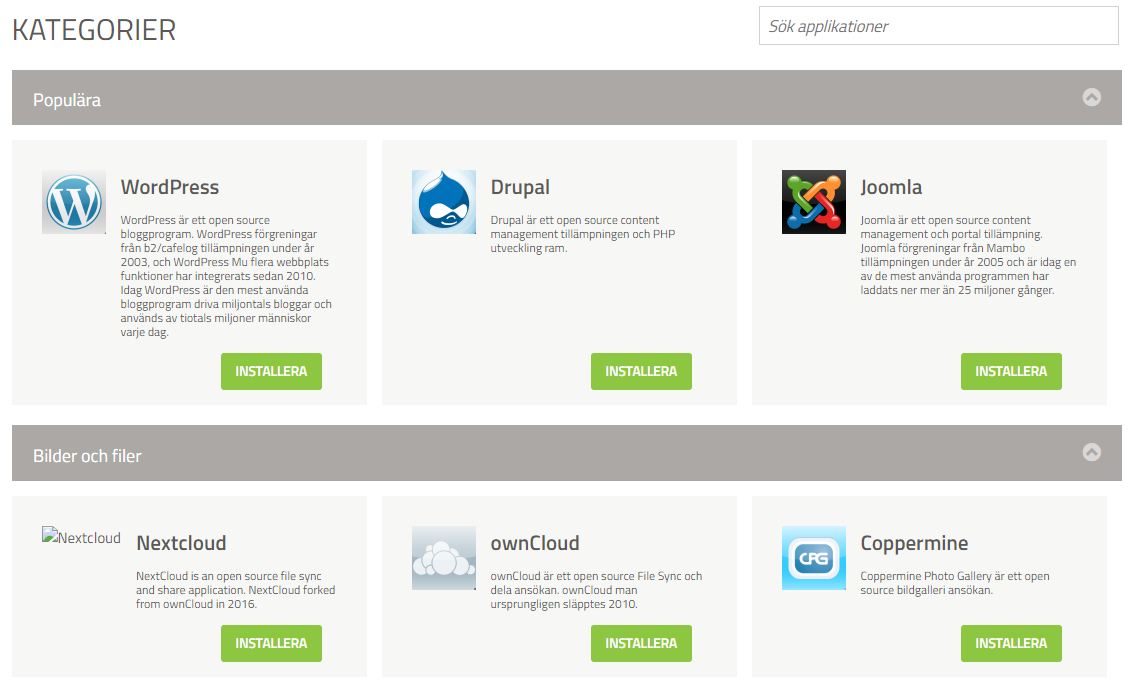
Task: Open the WordPress title link
Action: click(x=170, y=188)
